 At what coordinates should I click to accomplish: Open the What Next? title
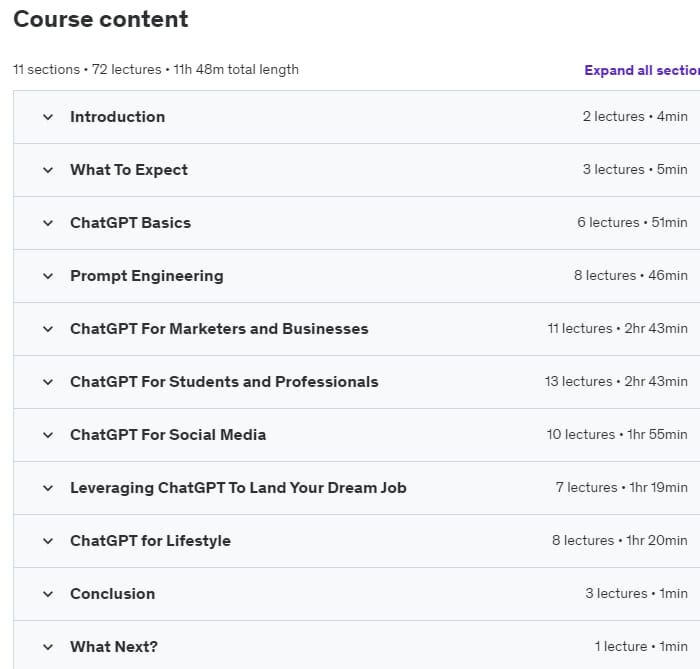[114, 647]
